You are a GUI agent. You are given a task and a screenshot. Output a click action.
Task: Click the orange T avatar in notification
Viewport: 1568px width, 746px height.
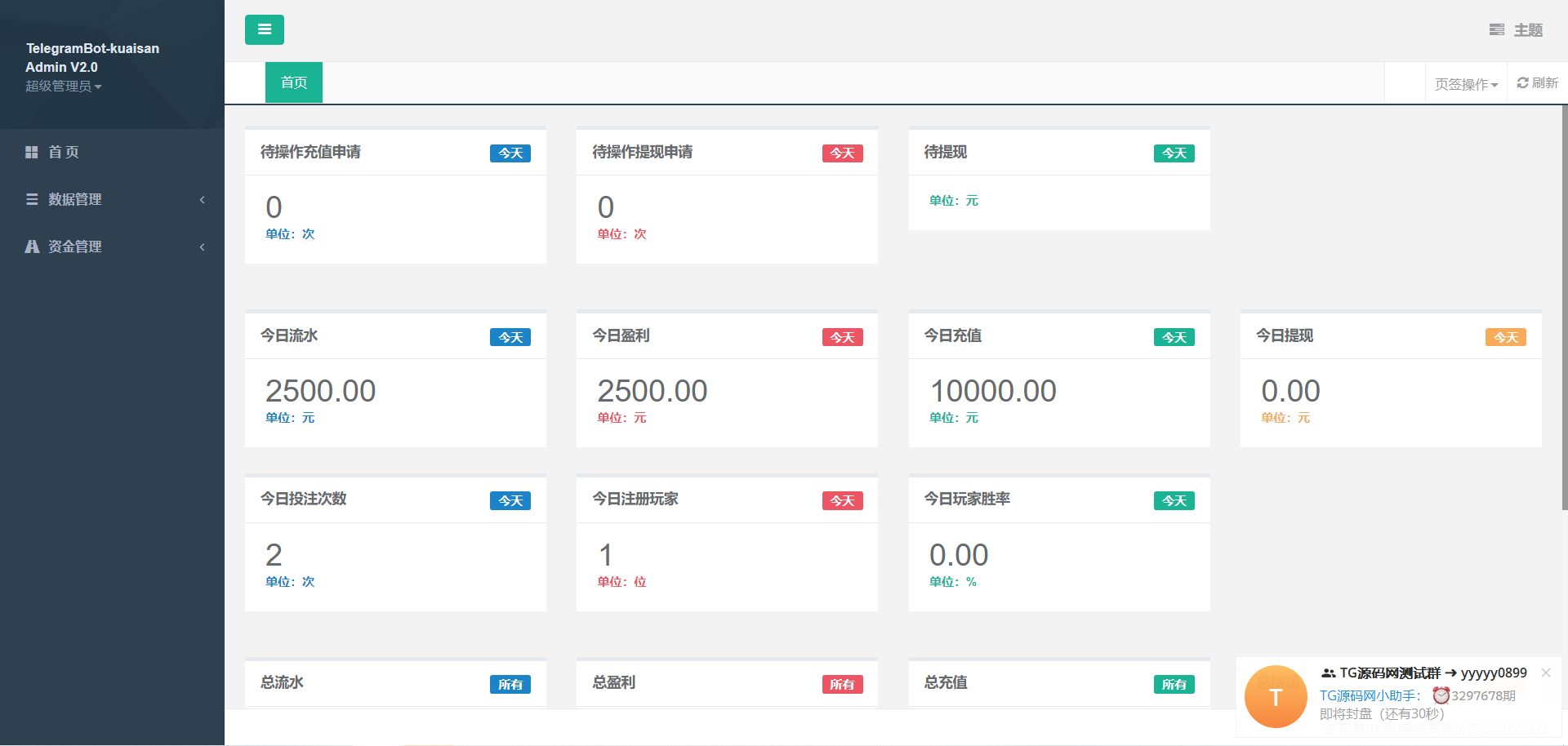[x=1275, y=696]
